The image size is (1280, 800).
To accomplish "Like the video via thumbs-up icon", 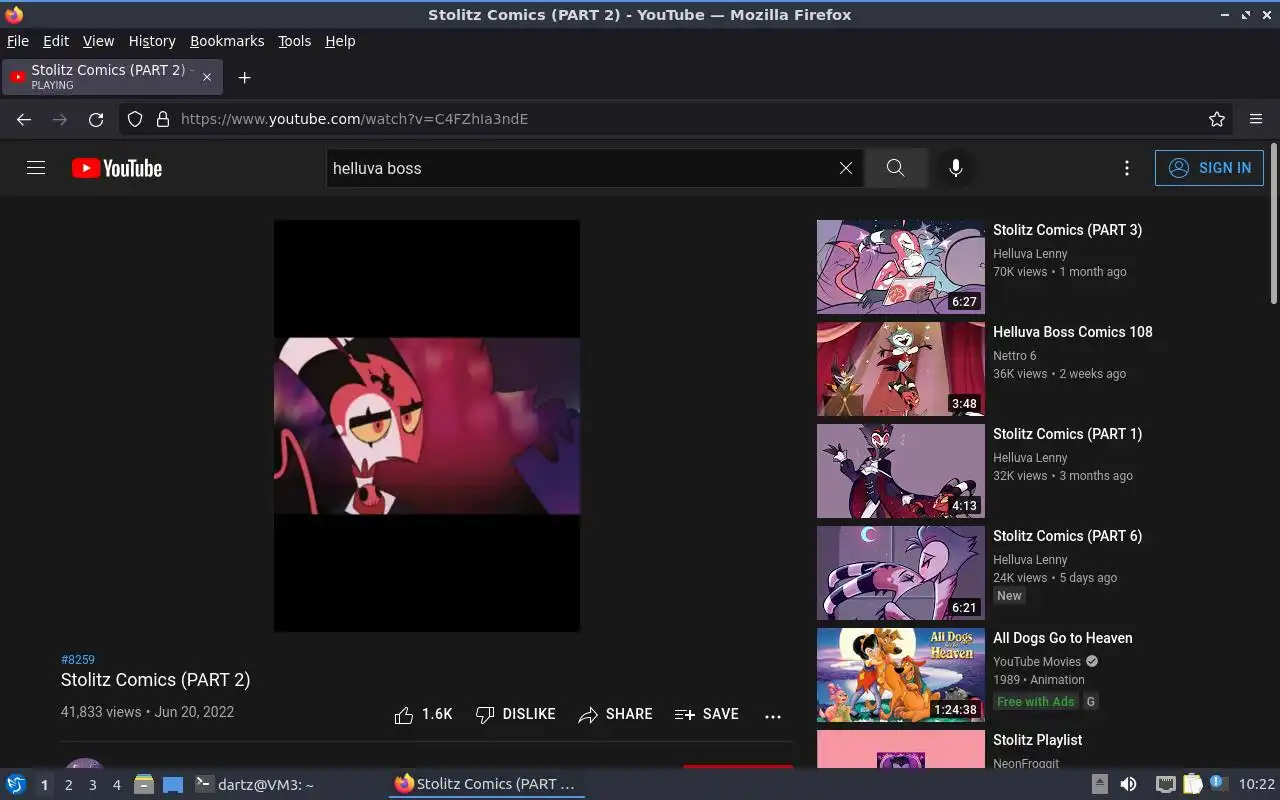I will (404, 715).
